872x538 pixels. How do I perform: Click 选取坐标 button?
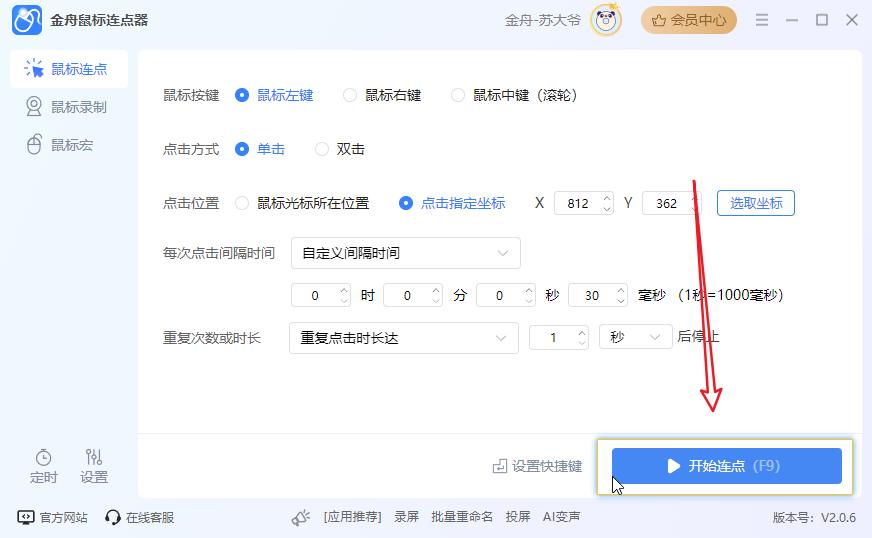point(755,203)
